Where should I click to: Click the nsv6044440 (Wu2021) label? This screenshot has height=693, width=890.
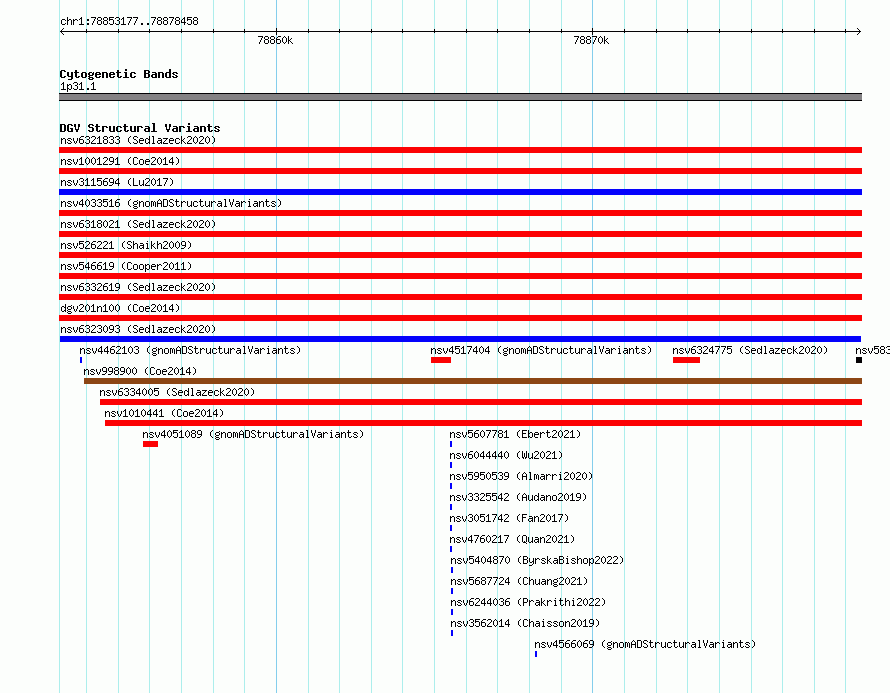tap(506, 455)
